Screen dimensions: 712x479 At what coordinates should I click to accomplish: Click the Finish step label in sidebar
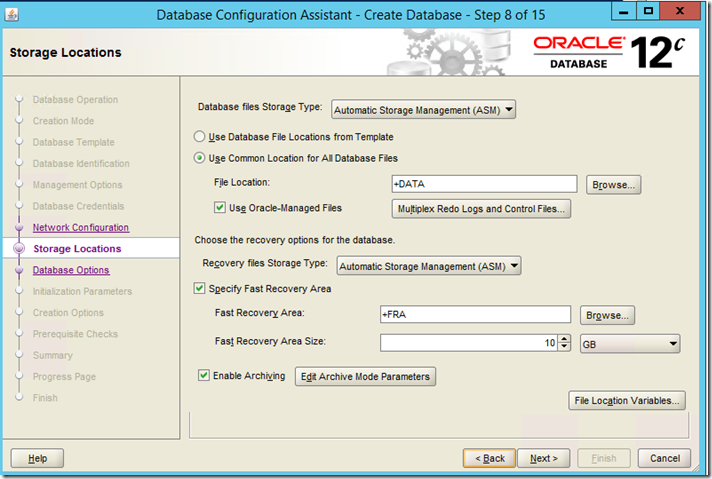(x=45, y=398)
